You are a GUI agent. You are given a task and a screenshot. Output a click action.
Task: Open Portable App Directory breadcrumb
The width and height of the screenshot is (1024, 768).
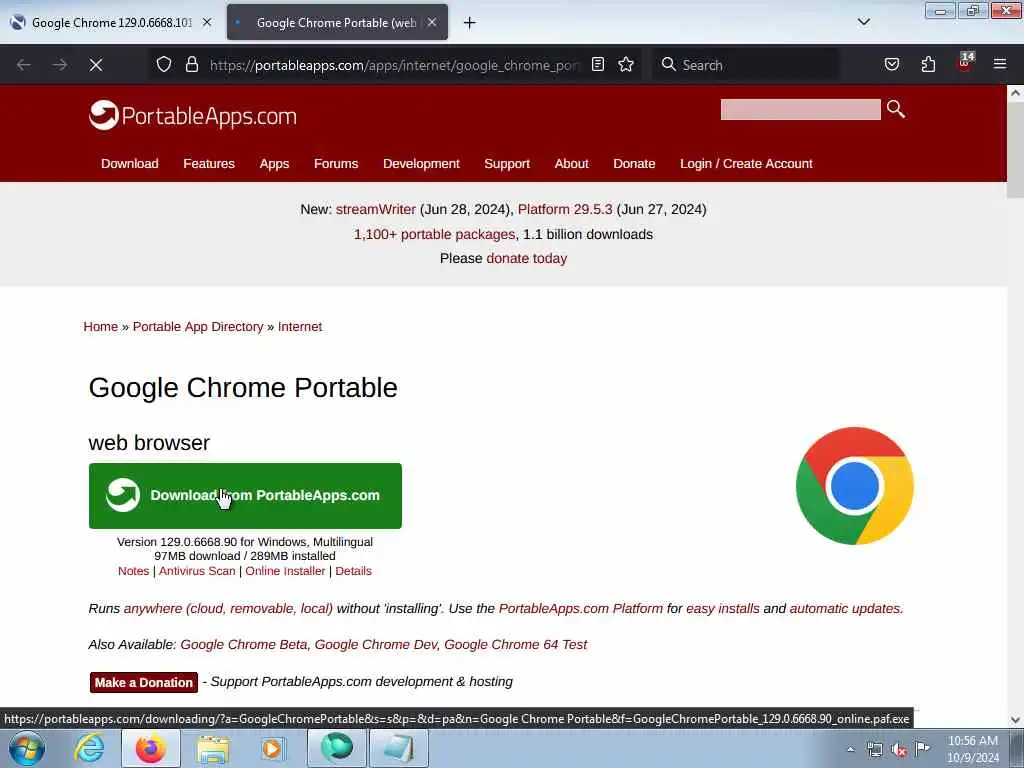tap(198, 327)
